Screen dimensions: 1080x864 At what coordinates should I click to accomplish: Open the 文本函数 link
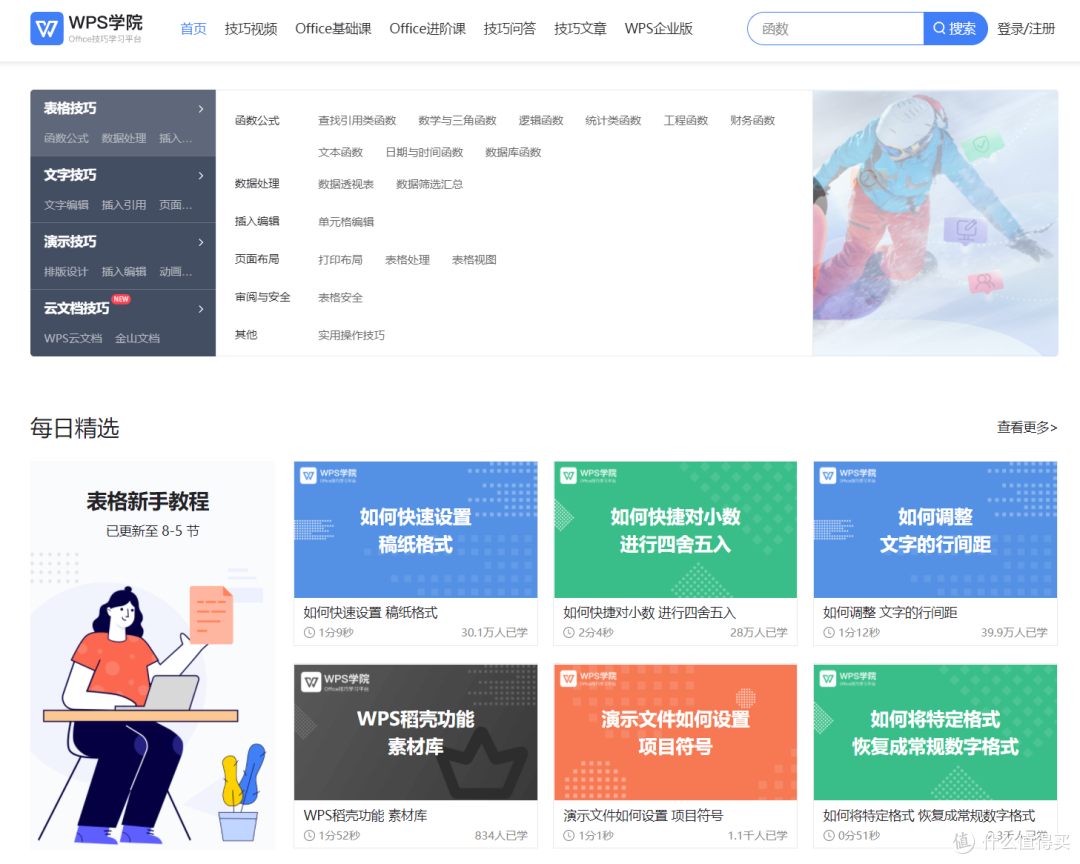pyautogui.click(x=340, y=152)
